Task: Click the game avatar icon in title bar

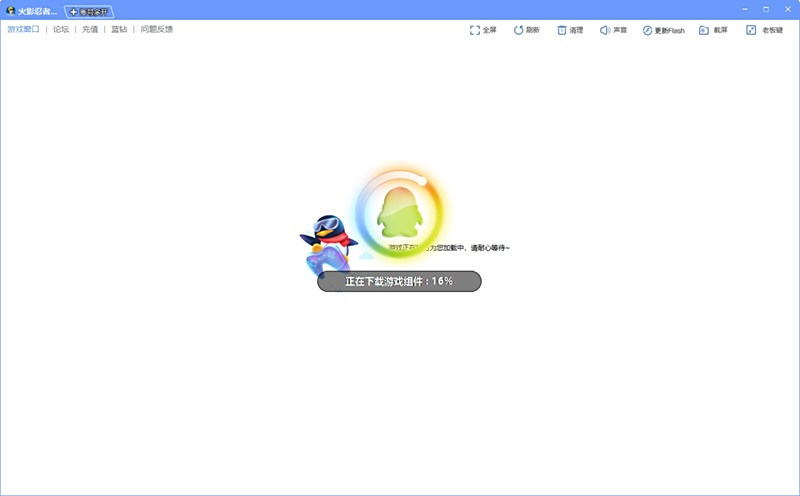Action: (11, 11)
